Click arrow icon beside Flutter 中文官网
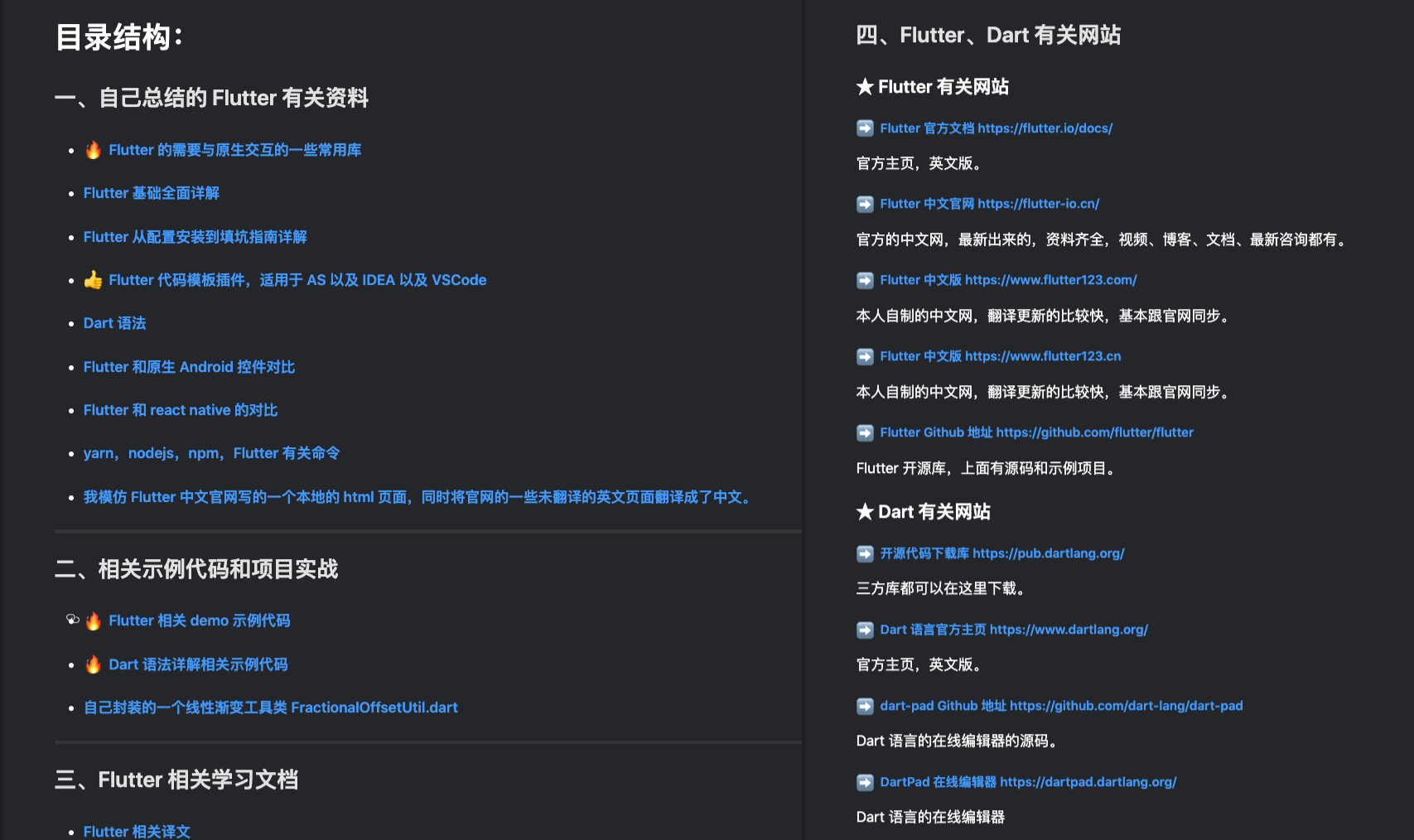Screen dimensions: 1414x840 pos(865,204)
